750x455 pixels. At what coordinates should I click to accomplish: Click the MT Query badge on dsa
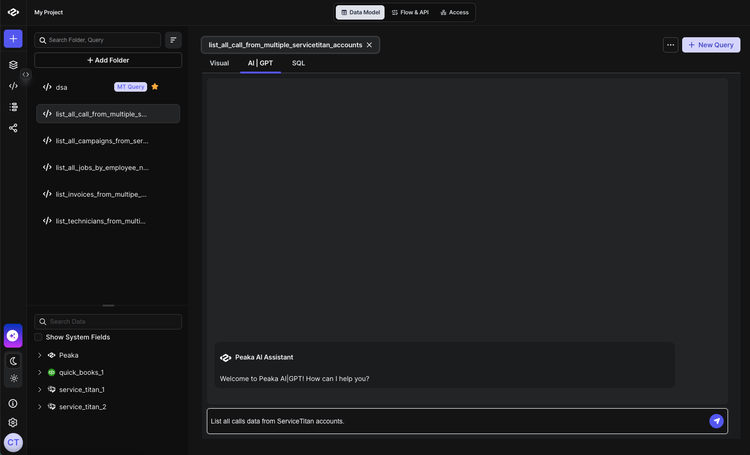click(x=130, y=87)
